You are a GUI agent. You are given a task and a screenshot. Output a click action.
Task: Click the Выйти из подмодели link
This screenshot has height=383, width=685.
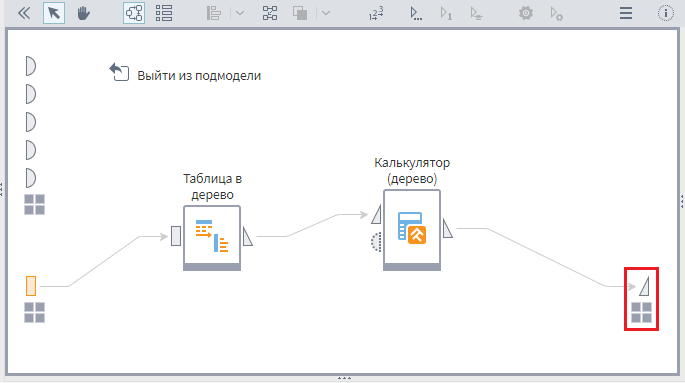[x=199, y=76]
